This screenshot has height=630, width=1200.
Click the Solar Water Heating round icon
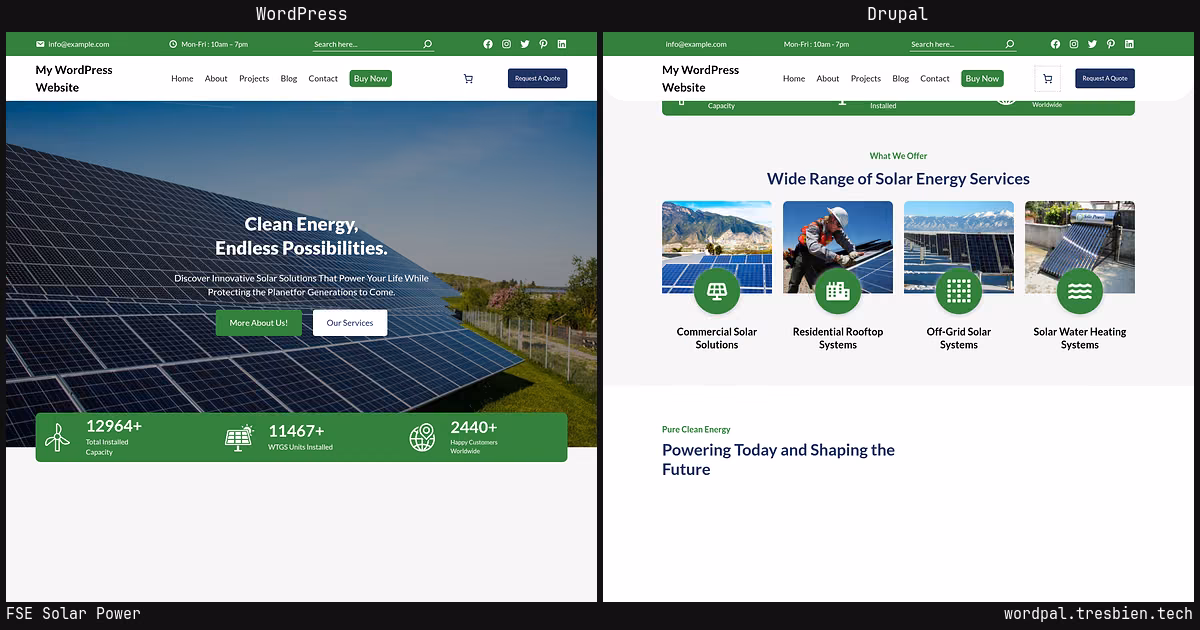pyautogui.click(x=1080, y=291)
